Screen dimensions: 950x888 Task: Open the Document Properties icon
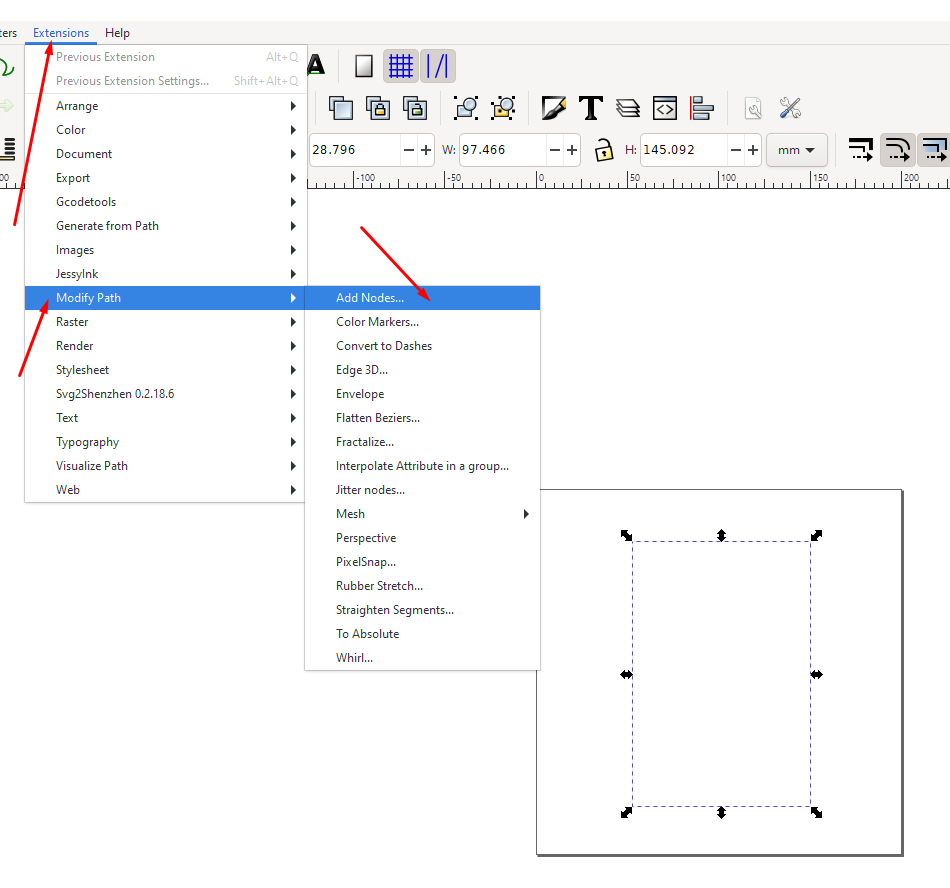(753, 108)
